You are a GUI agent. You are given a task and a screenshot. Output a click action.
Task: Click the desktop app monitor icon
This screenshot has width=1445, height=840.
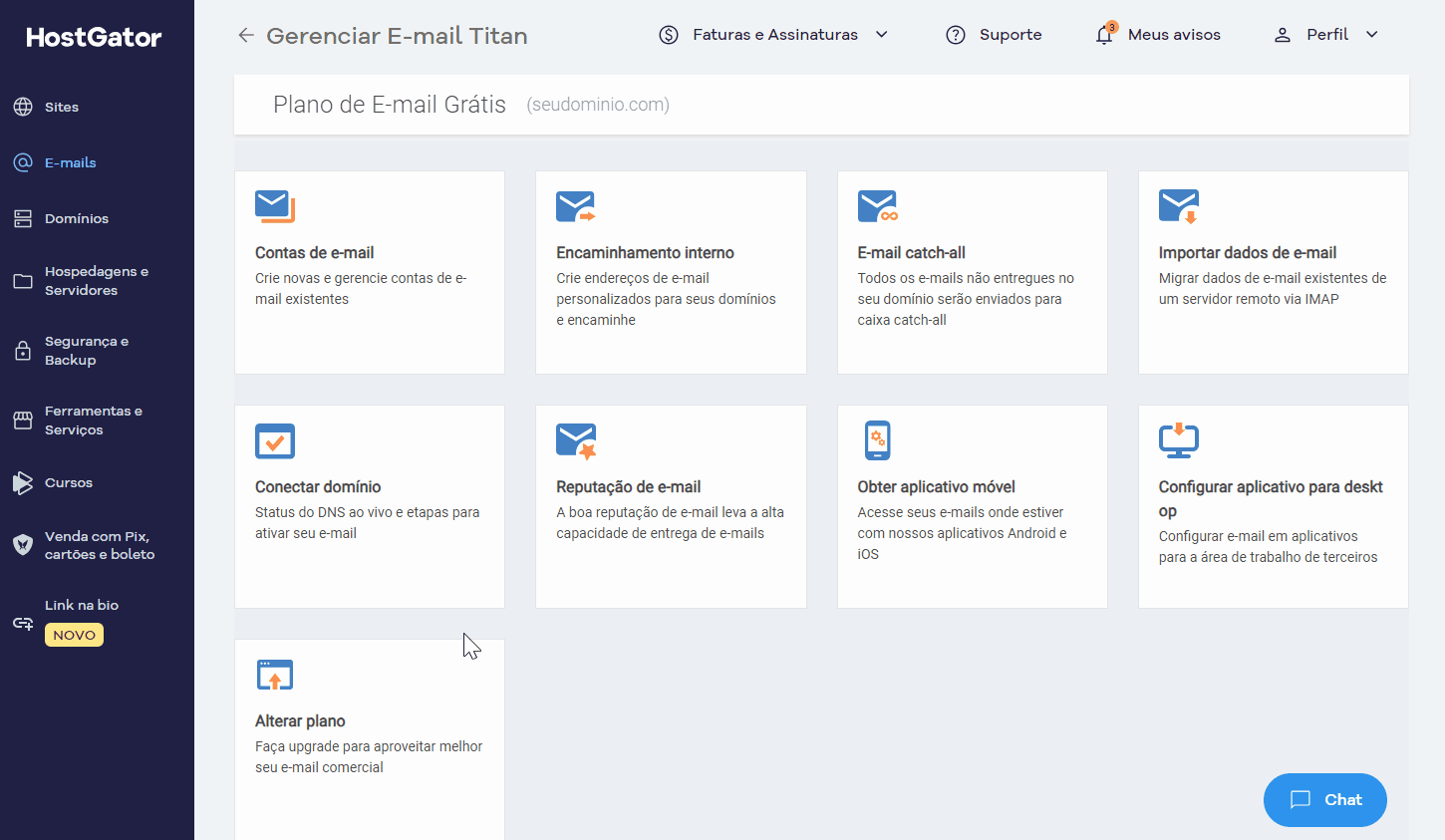point(1179,440)
